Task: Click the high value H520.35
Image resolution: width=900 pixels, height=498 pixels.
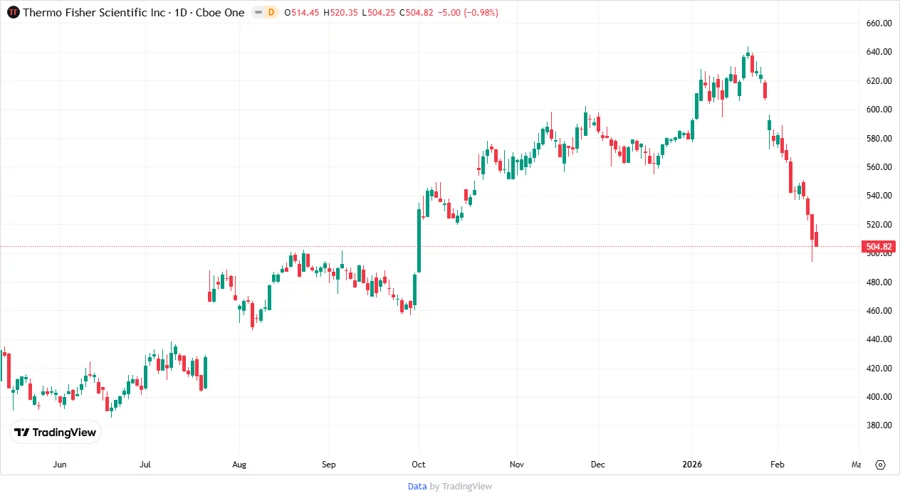Action: pyautogui.click(x=340, y=12)
